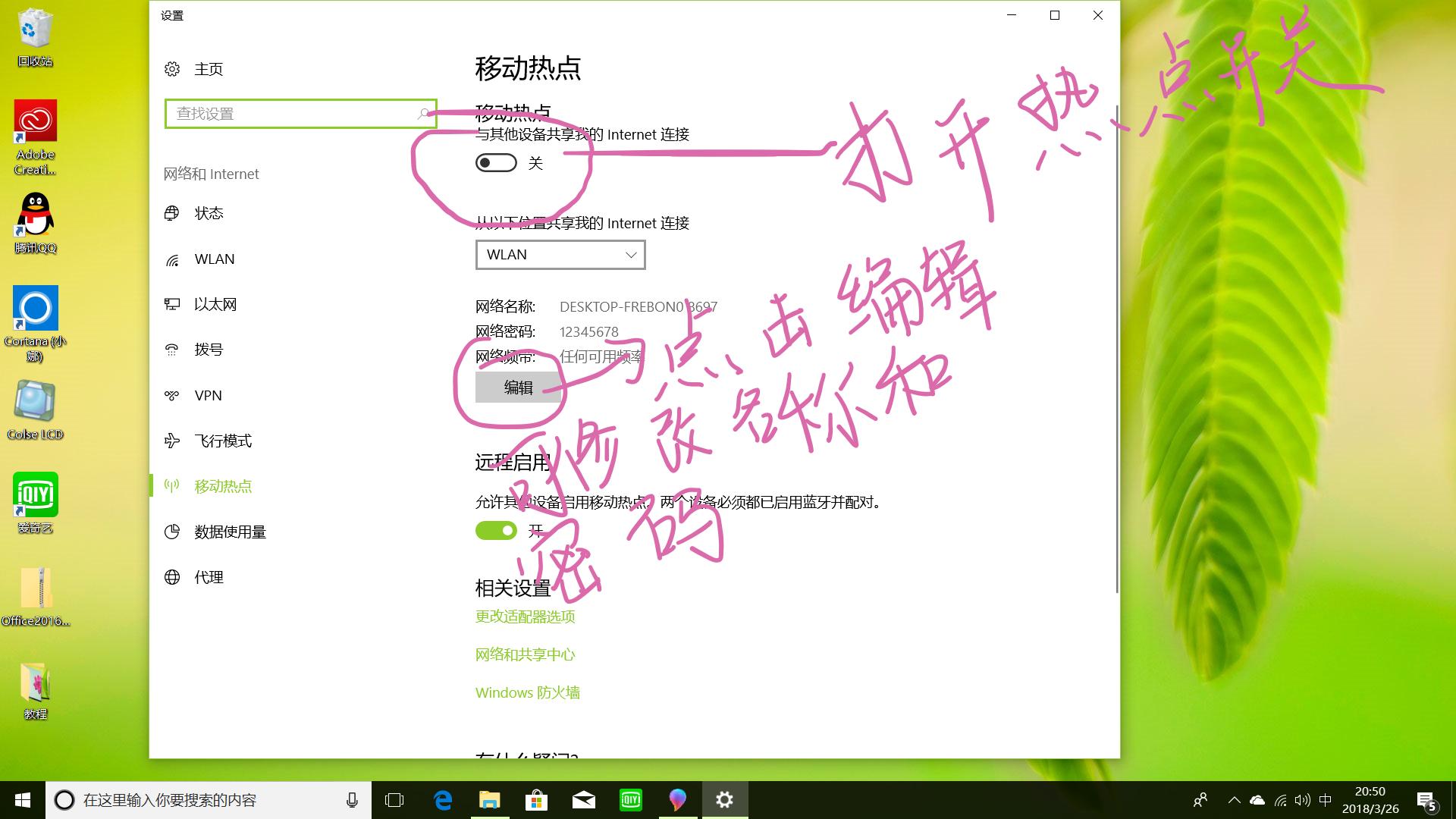
Task: Open the WLAN settings page
Action: click(x=215, y=259)
